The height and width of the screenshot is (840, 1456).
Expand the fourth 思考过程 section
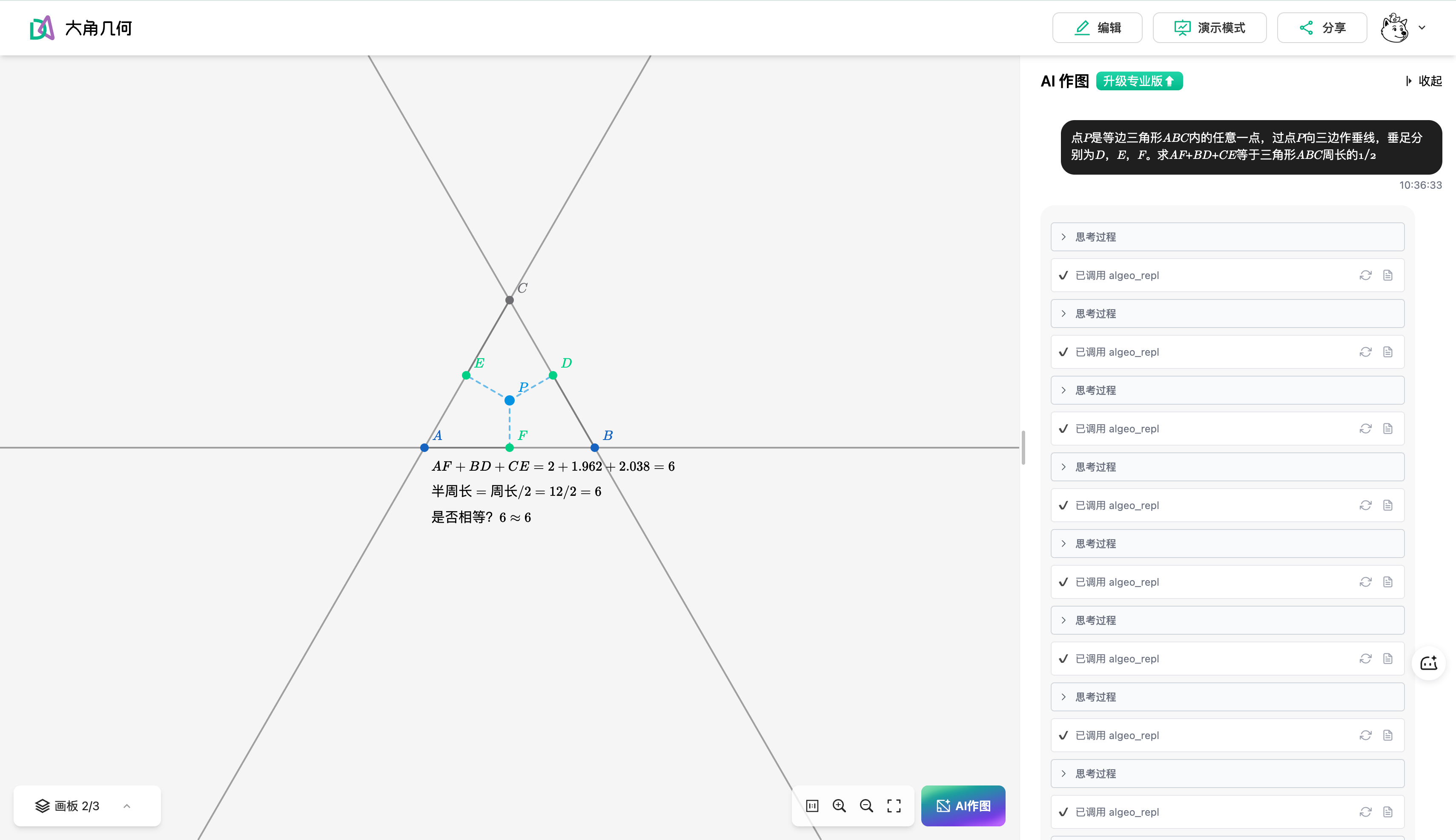[1227, 467]
